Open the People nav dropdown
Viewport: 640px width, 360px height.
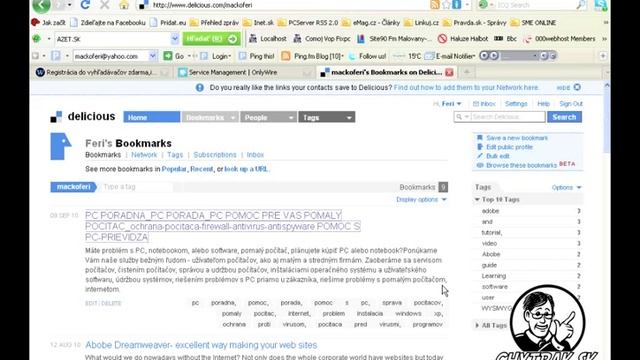point(291,118)
